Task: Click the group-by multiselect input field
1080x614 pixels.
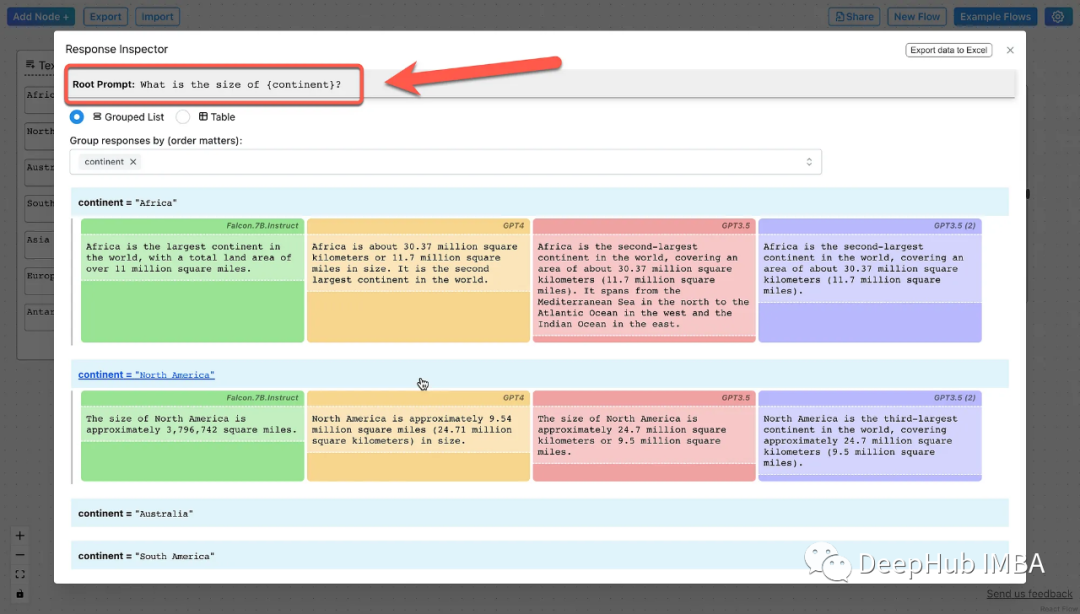Action: point(445,162)
